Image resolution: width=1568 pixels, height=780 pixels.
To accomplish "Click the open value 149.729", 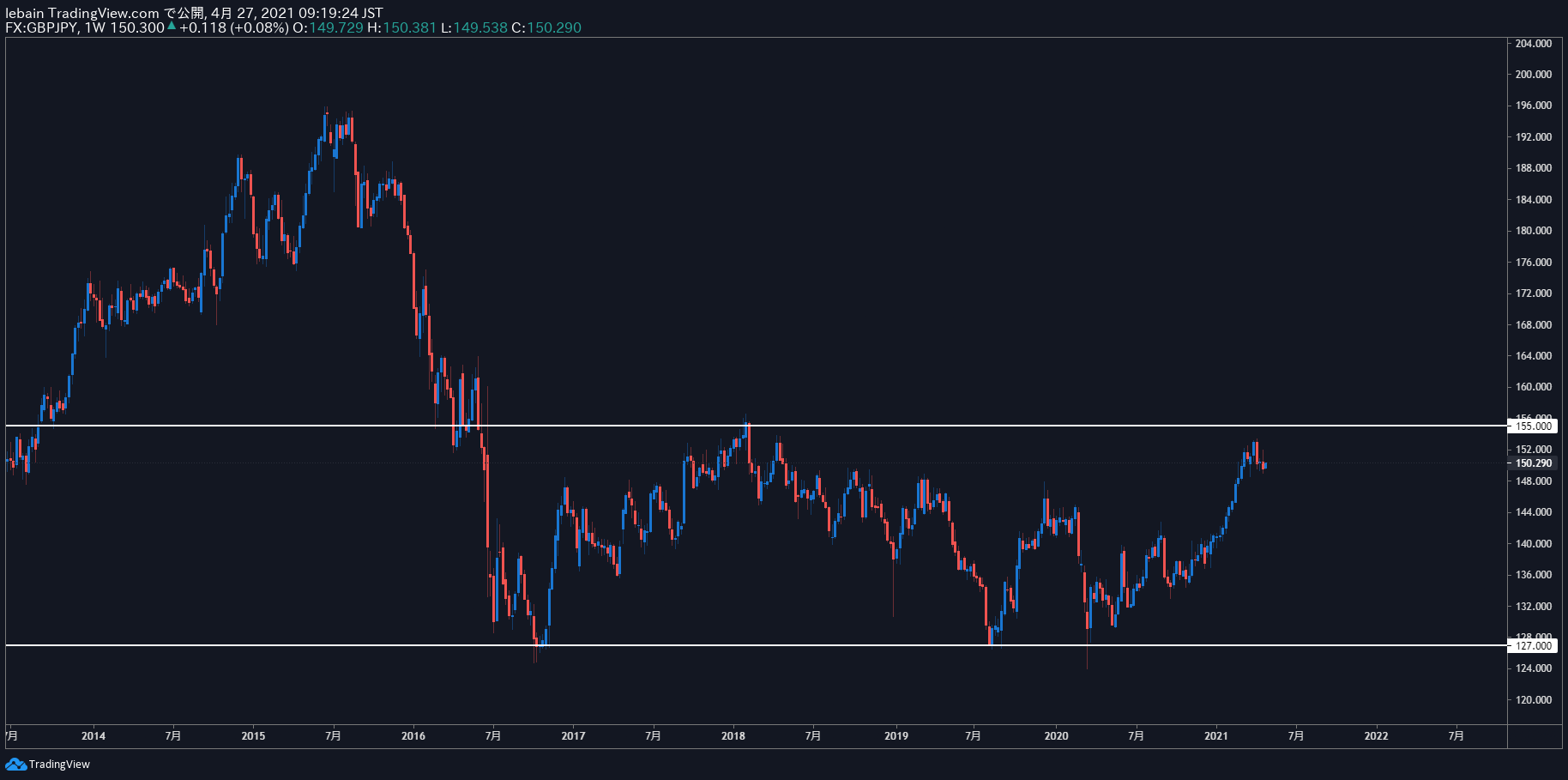I will tap(335, 27).
